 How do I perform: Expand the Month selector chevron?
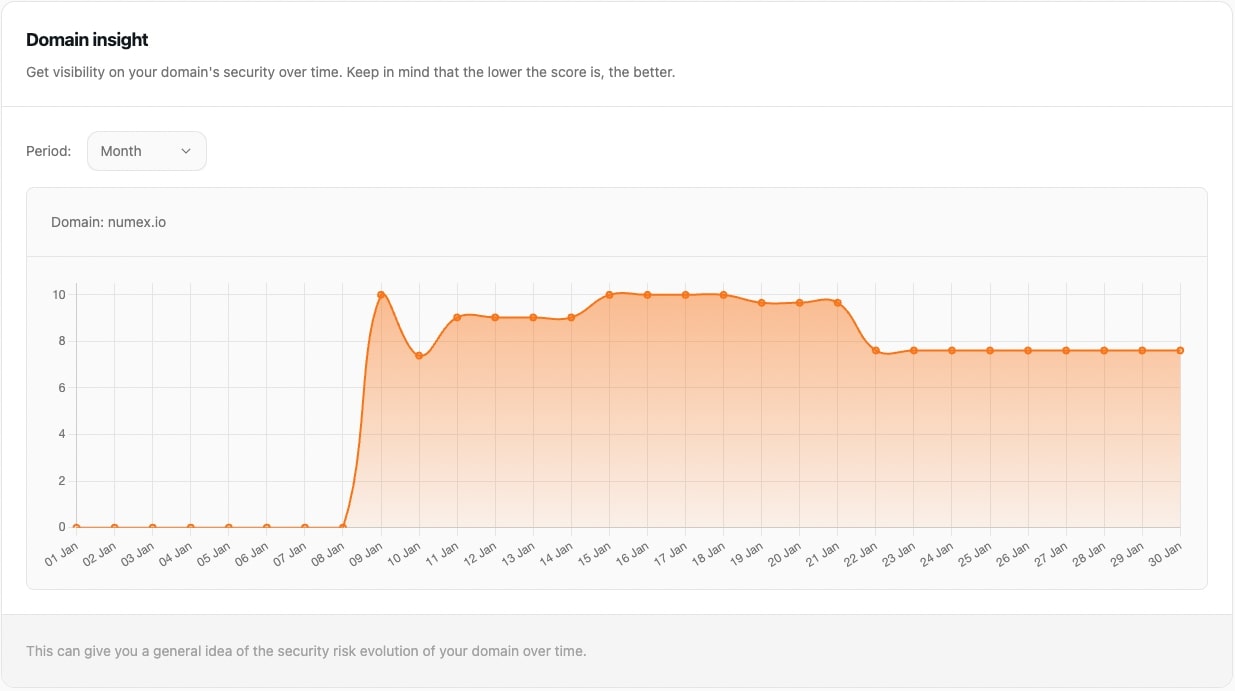186,151
